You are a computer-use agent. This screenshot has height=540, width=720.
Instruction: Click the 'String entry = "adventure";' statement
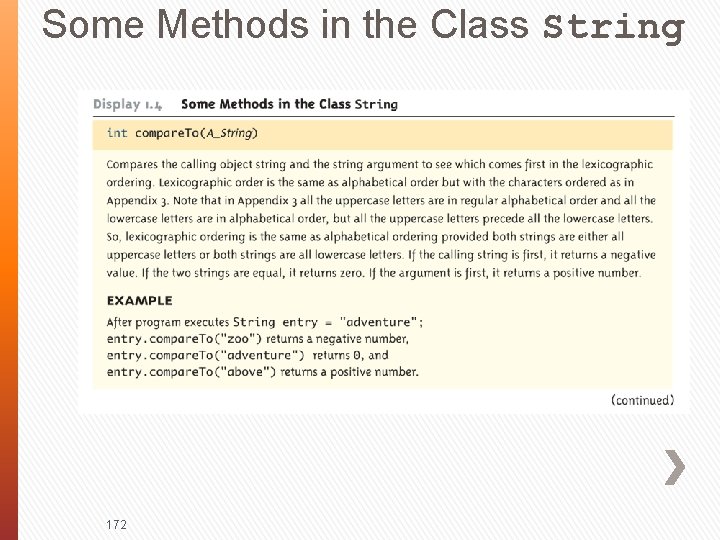pyautogui.click(x=328, y=322)
